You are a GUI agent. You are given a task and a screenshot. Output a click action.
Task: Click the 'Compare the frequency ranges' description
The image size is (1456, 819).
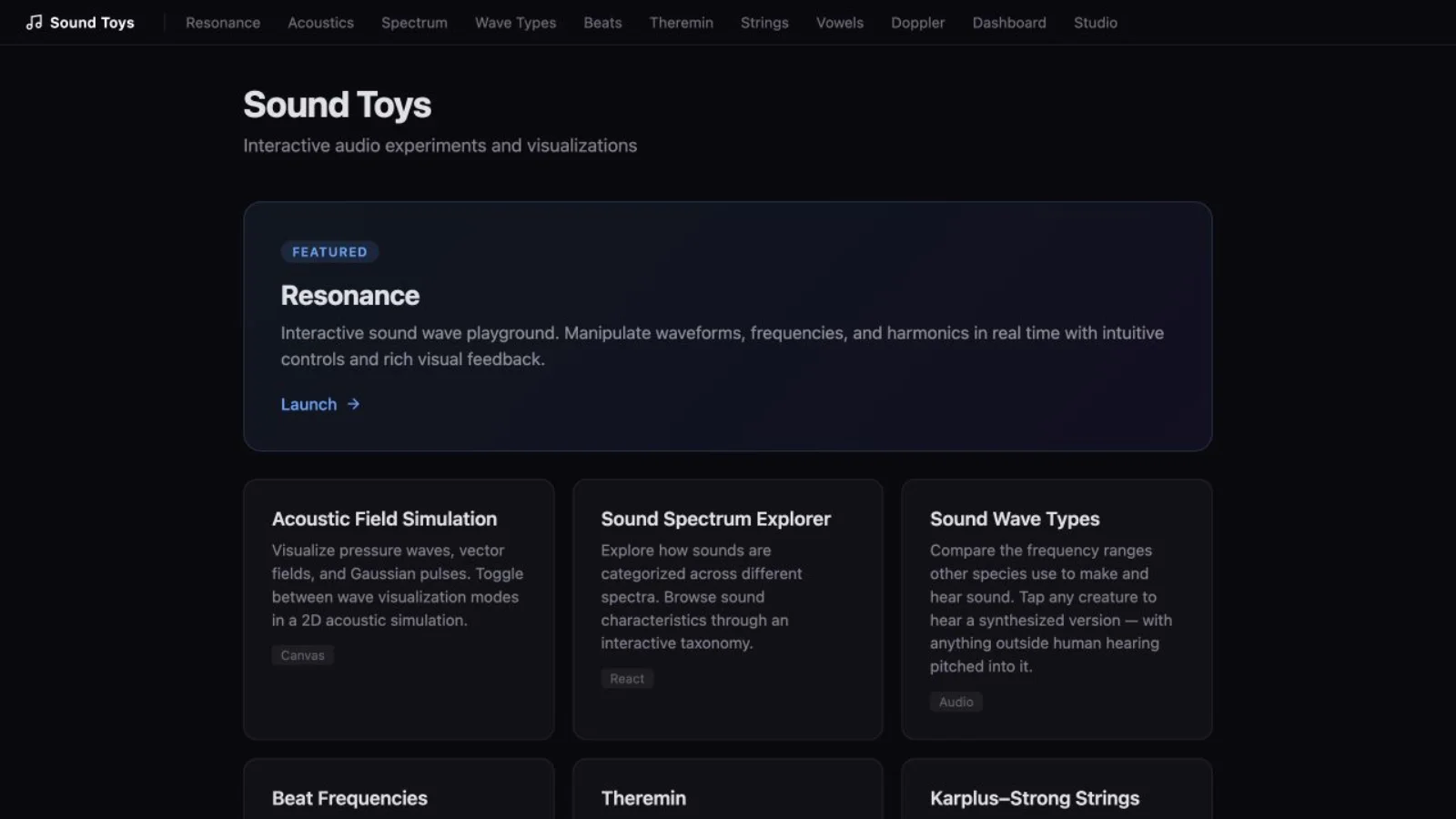(x=1051, y=608)
